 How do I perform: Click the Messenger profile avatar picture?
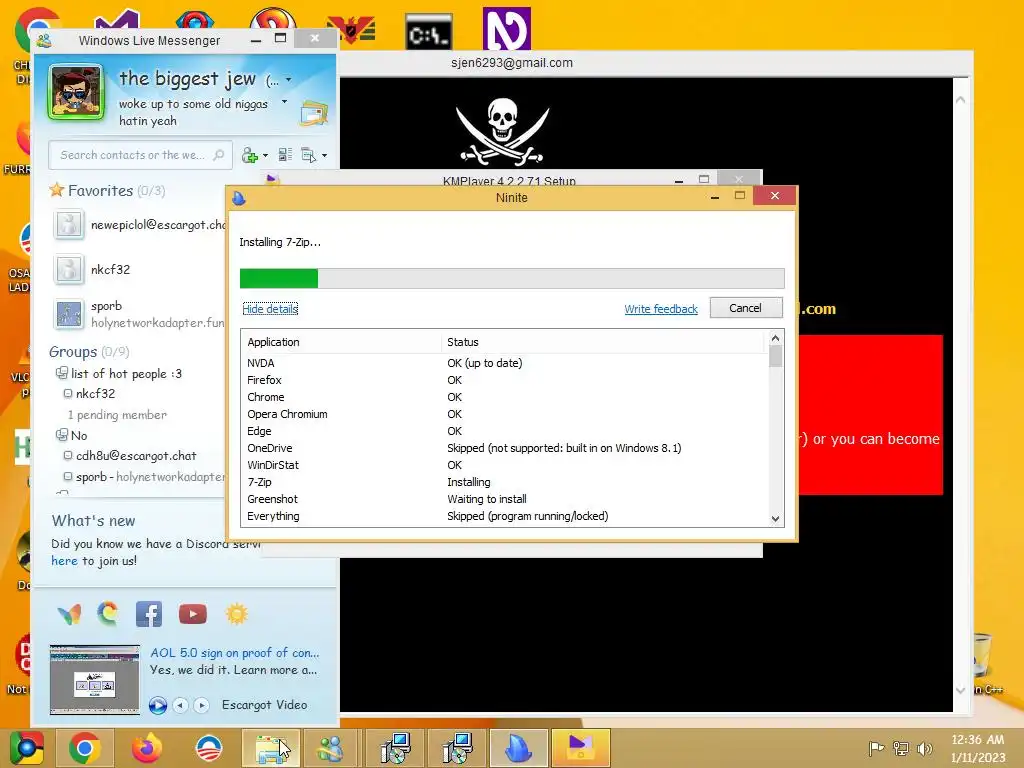(76, 92)
